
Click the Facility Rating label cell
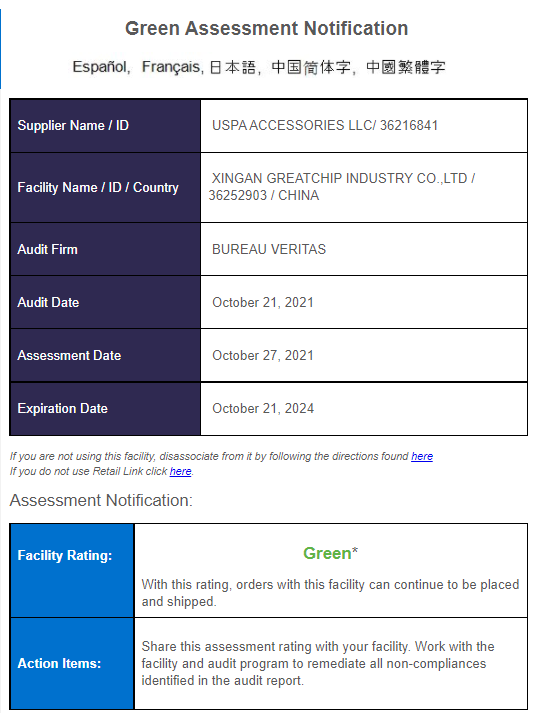(x=72, y=571)
